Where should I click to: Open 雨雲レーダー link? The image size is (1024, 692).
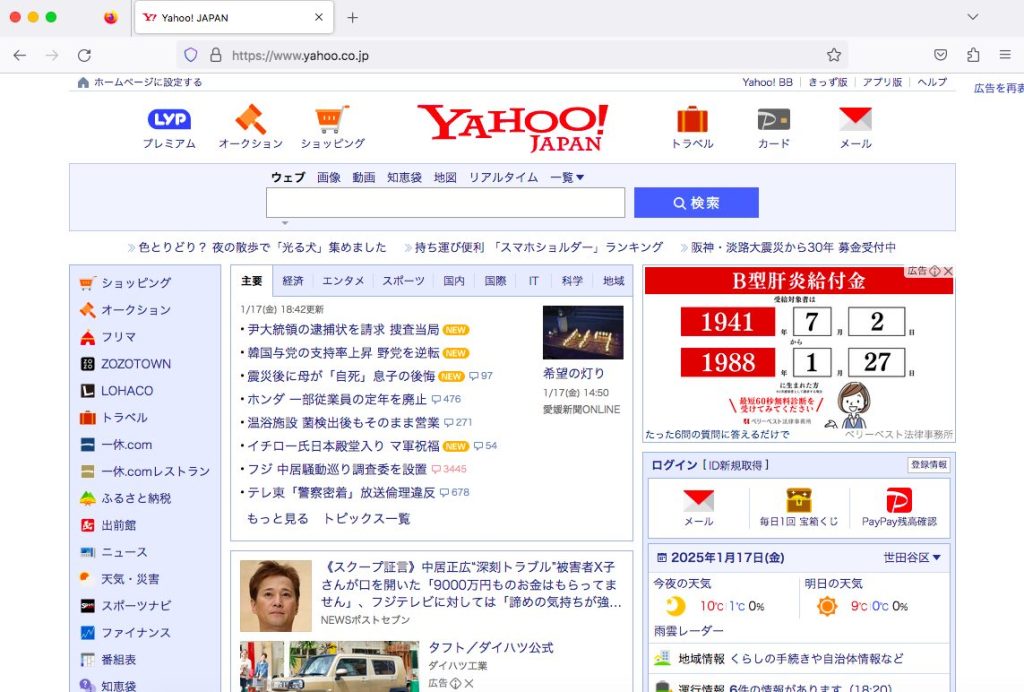click(x=688, y=631)
